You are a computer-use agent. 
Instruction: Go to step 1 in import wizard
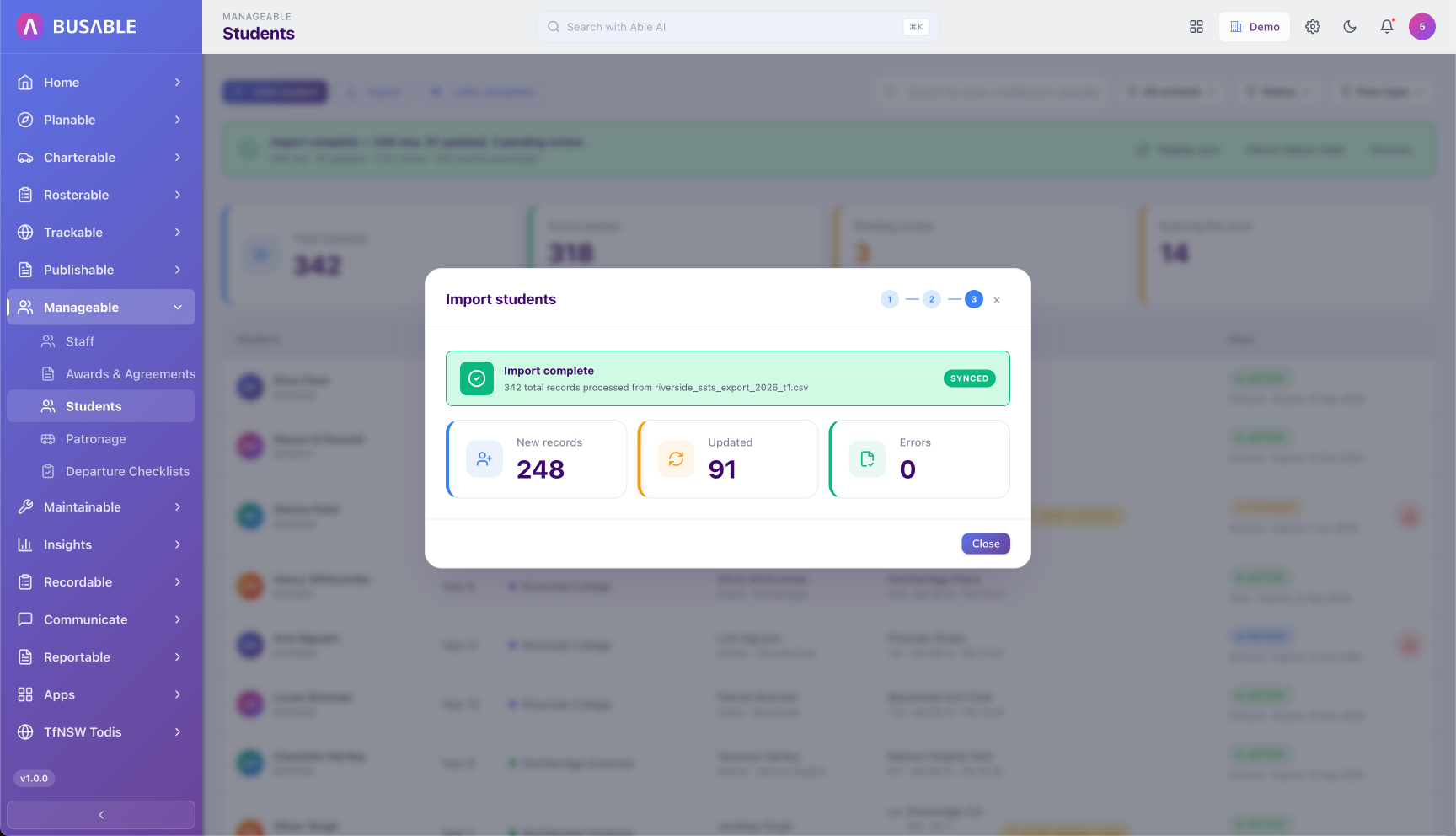890,299
